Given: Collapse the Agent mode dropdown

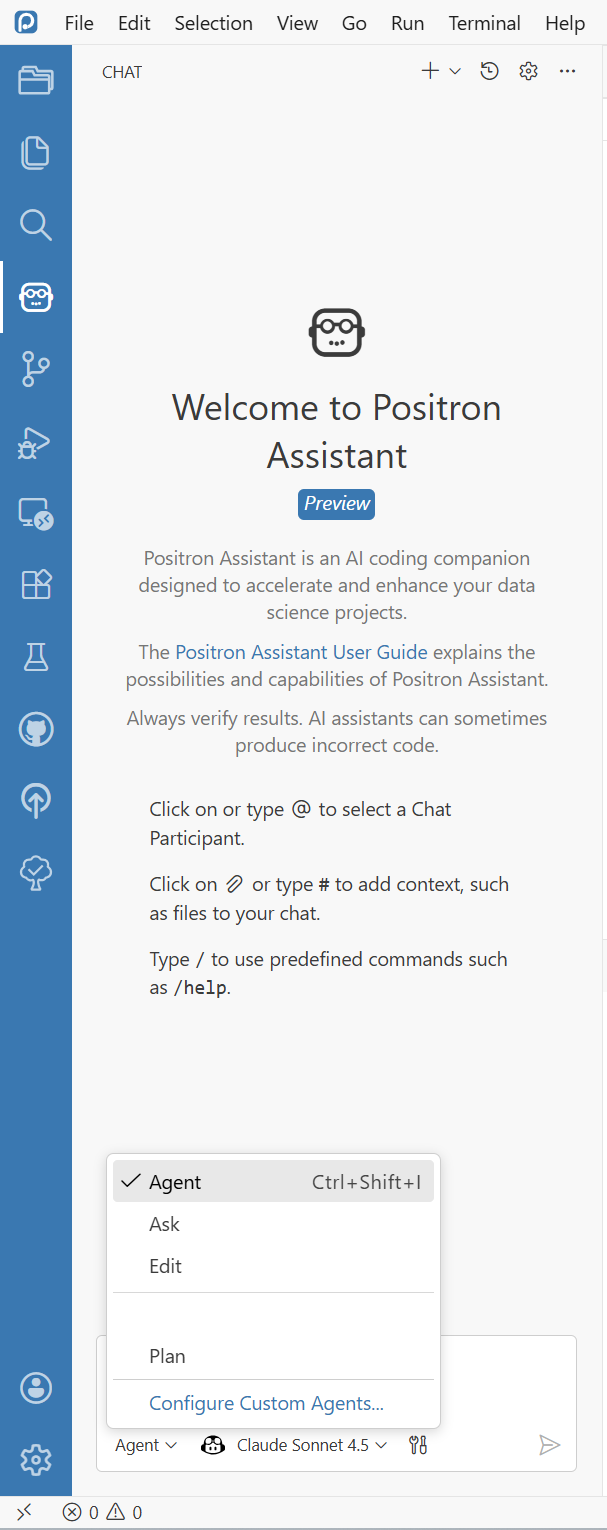Looking at the screenshot, I should point(146,1445).
